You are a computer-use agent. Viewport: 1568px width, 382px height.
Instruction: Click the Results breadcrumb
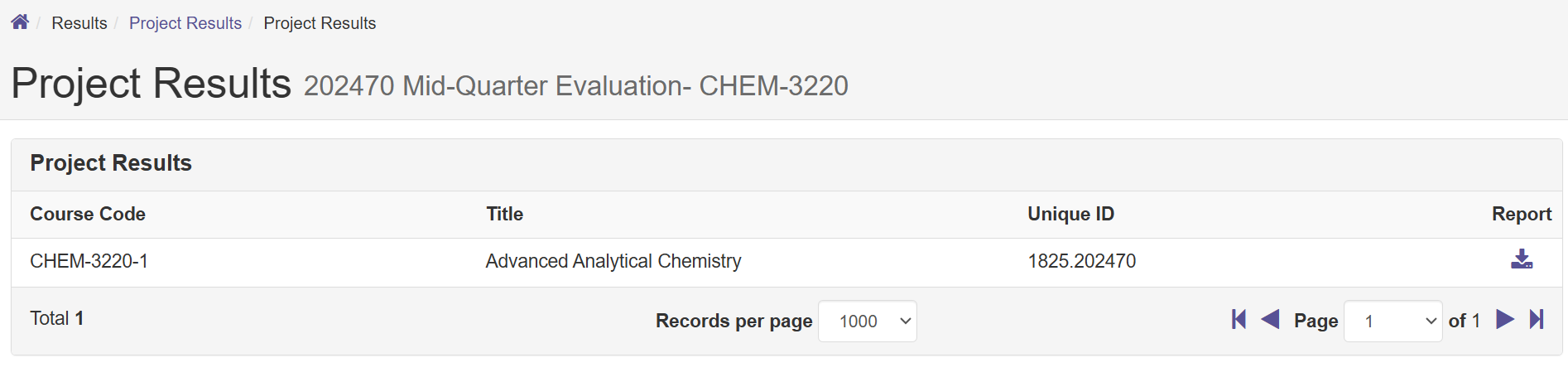point(79,23)
